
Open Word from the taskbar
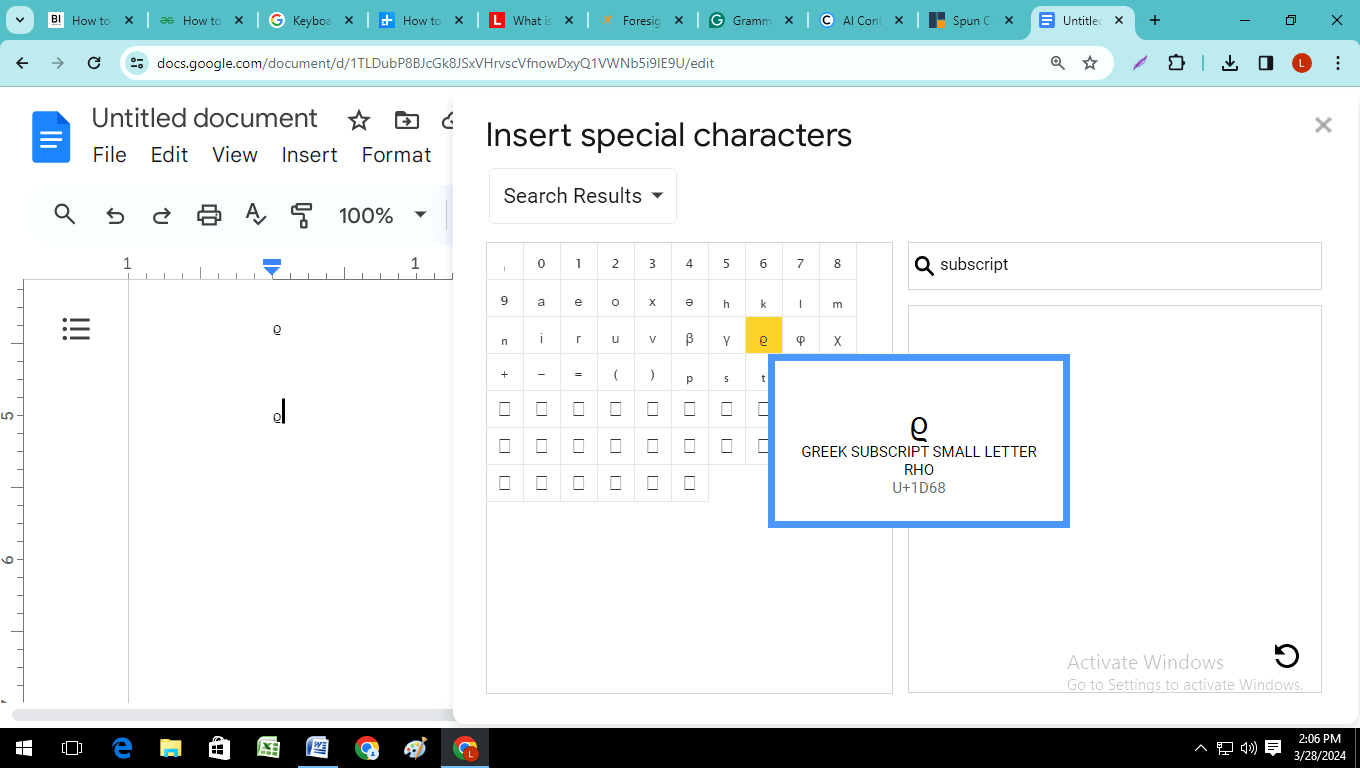318,747
